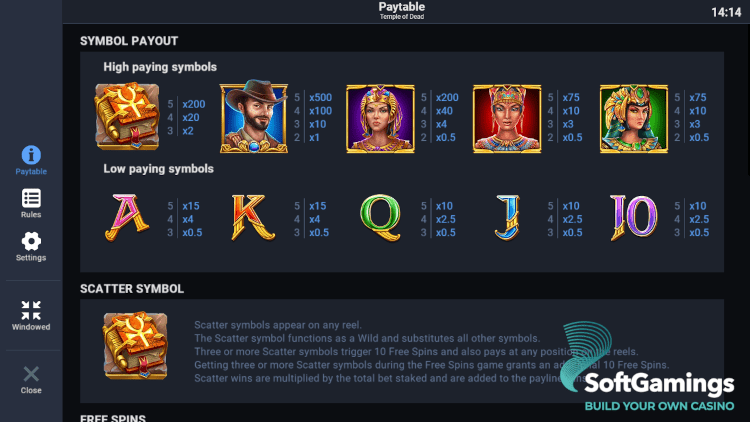Viewport: 750px width, 422px height.
Task: Open the Rules section
Action: (x=31, y=203)
